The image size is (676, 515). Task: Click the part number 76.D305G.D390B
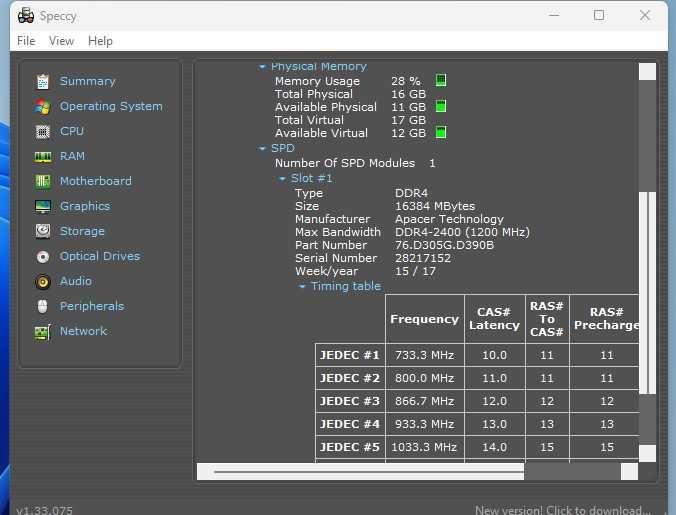pos(444,245)
